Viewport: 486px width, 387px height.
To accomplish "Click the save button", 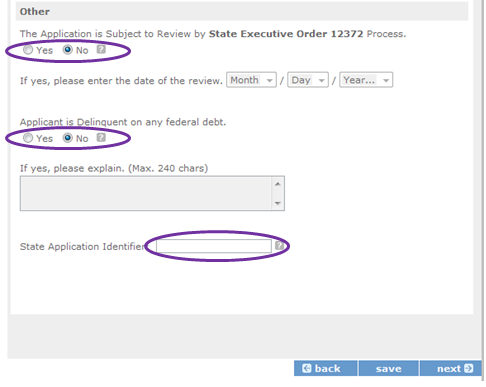I will [x=389, y=368].
